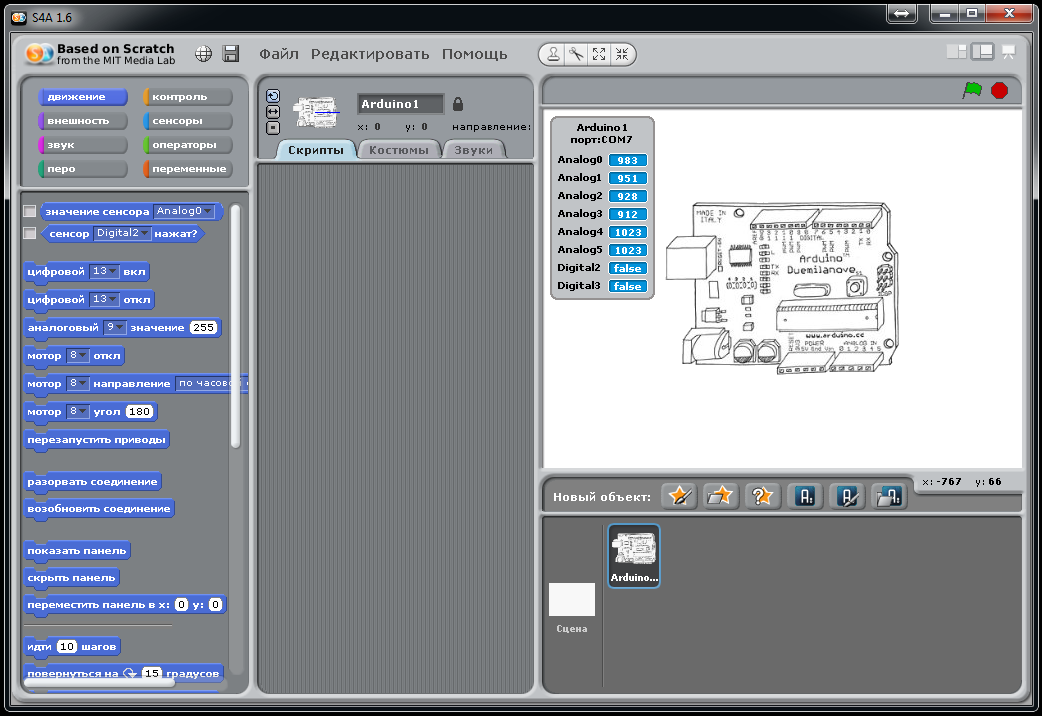Image resolution: width=1042 pixels, height=716 pixels.
Task: Select the scissors delete tool
Action: tap(577, 54)
